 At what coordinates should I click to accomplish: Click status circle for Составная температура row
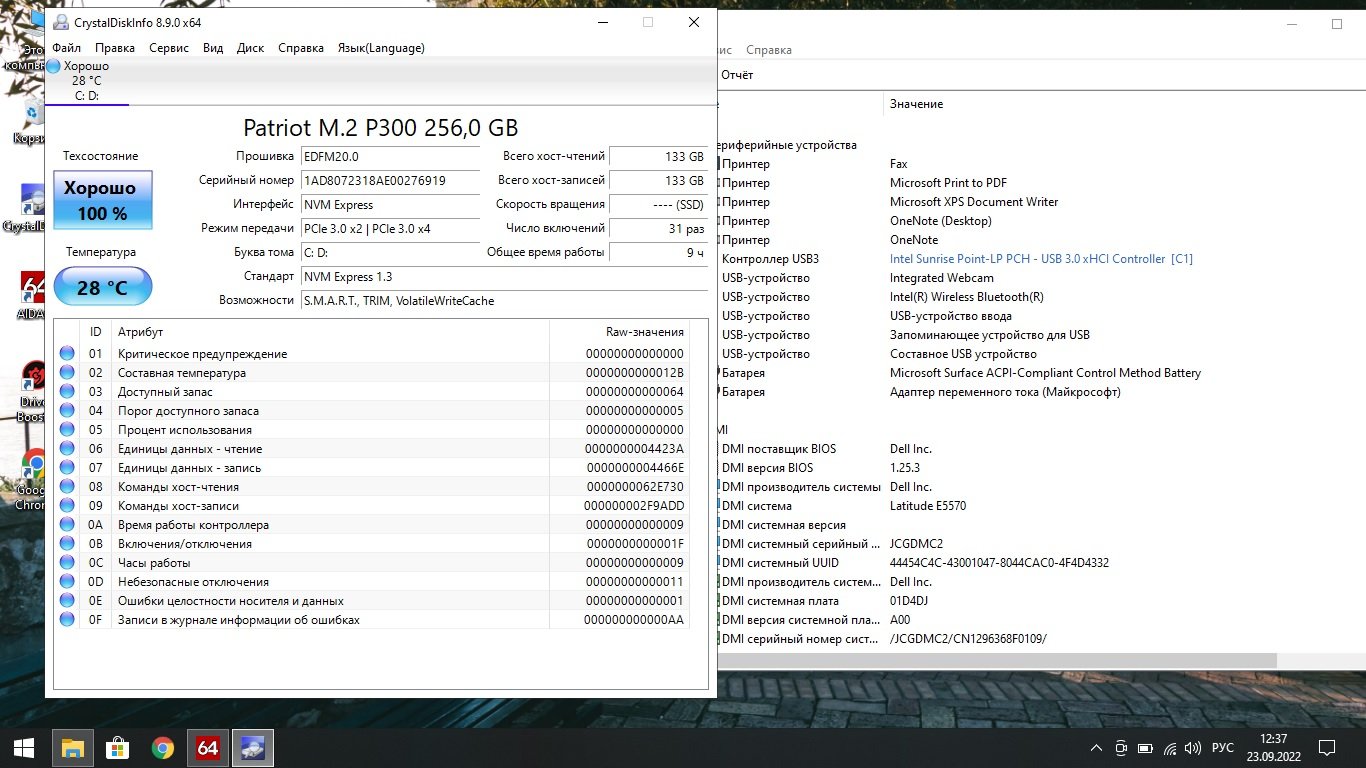[x=67, y=372]
